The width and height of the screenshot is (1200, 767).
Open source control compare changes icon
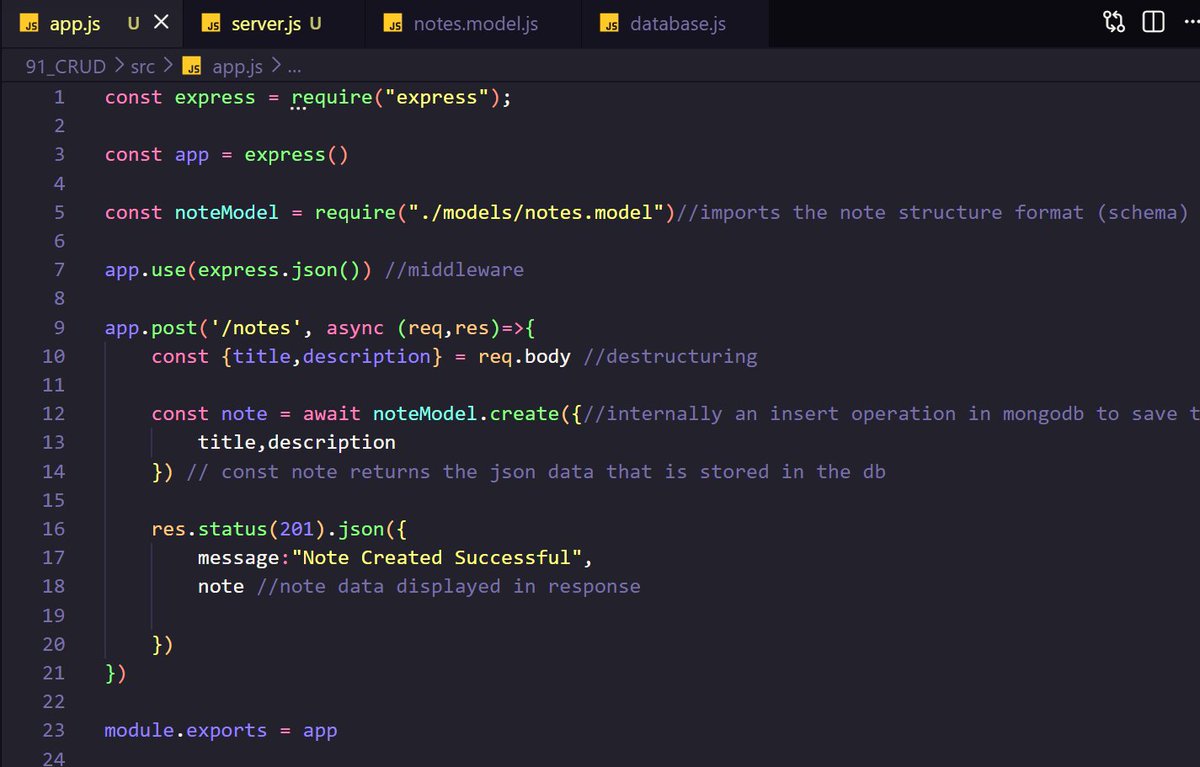point(1114,23)
